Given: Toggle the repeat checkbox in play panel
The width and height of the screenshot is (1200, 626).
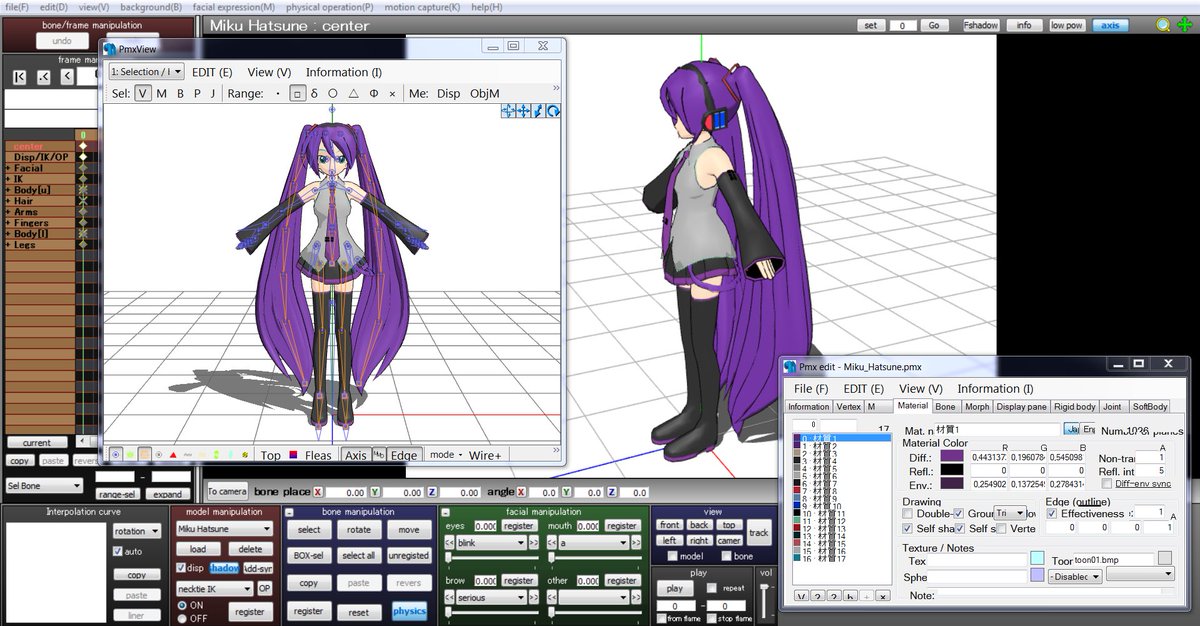Looking at the screenshot, I should pos(711,588).
